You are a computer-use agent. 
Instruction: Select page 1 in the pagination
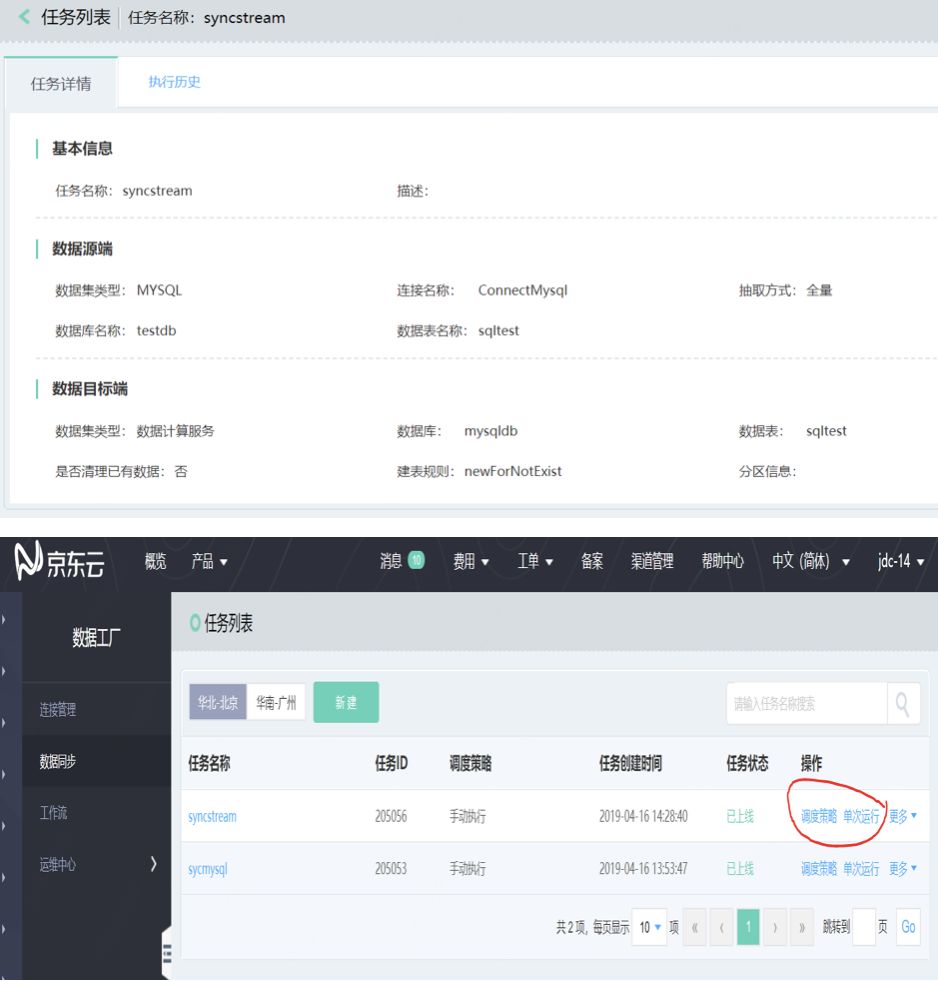pyautogui.click(x=748, y=927)
